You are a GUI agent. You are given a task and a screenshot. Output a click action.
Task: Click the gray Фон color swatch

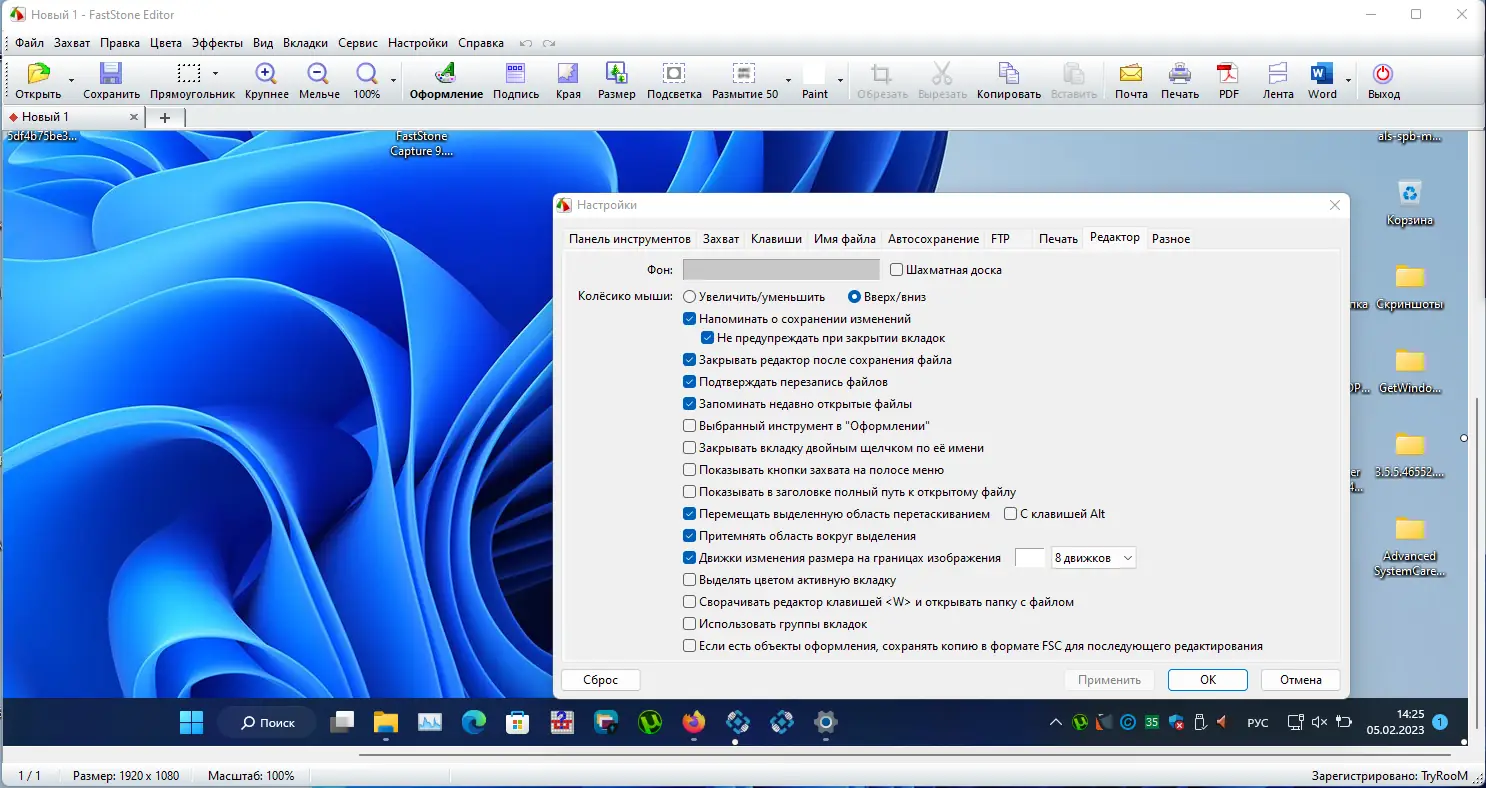781,270
